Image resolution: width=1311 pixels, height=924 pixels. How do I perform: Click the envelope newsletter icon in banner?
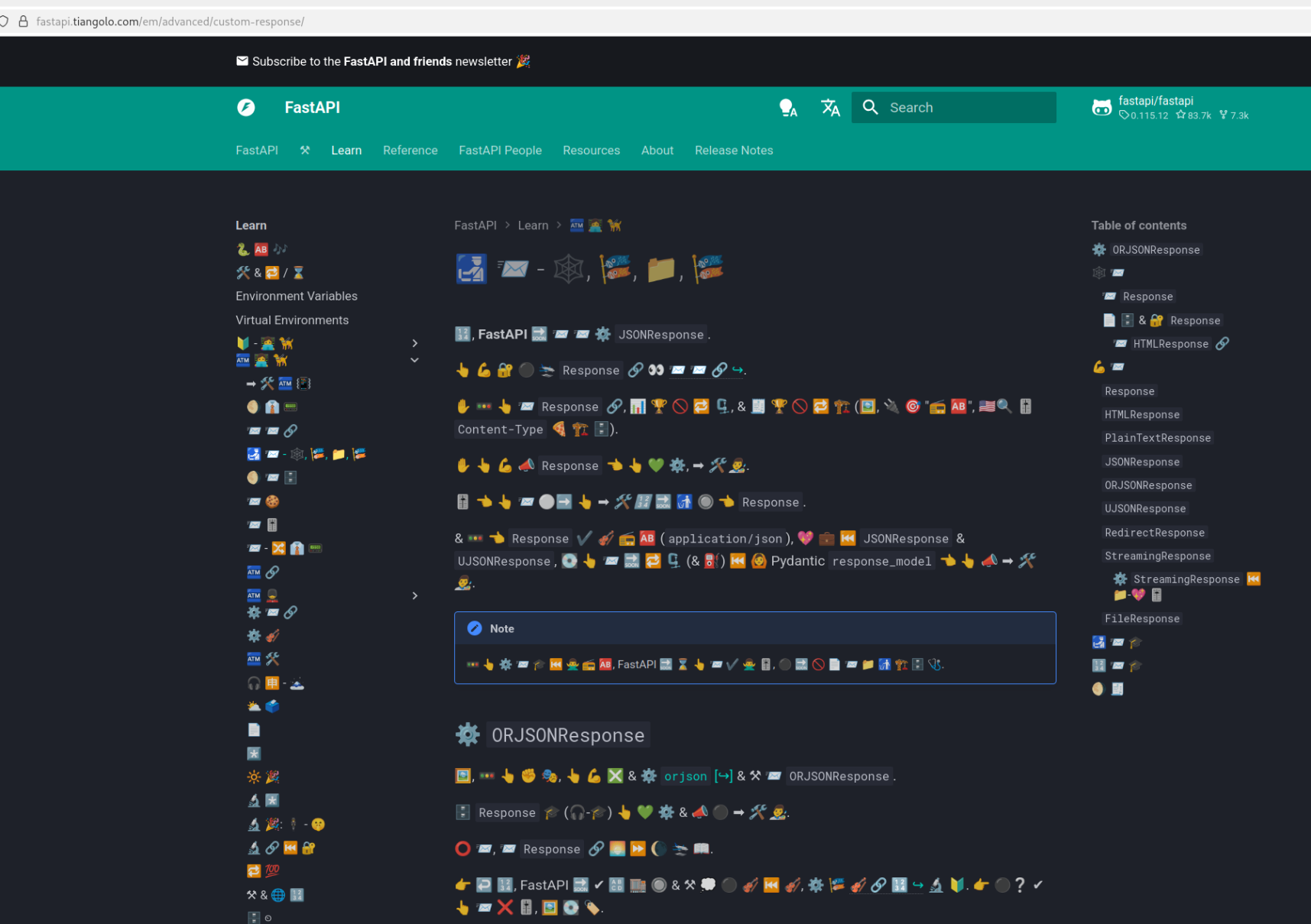pos(242,61)
